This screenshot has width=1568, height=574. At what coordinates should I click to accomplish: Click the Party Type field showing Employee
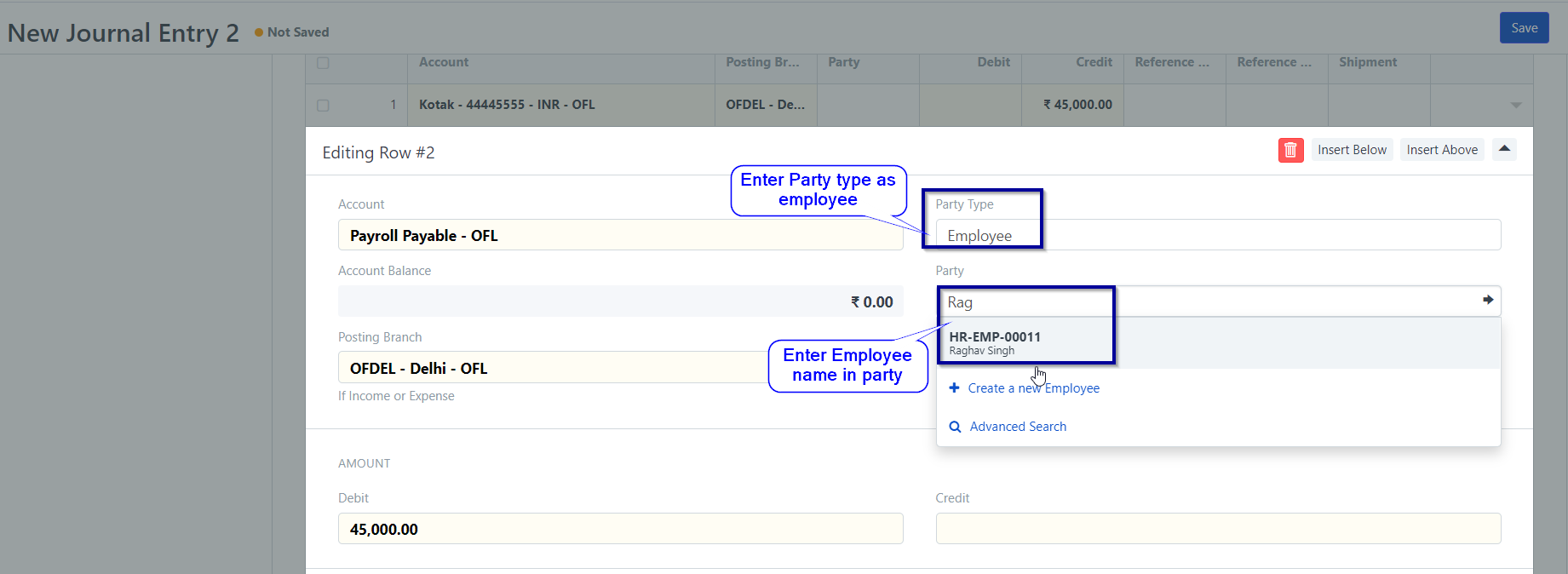click(1218, 235)
